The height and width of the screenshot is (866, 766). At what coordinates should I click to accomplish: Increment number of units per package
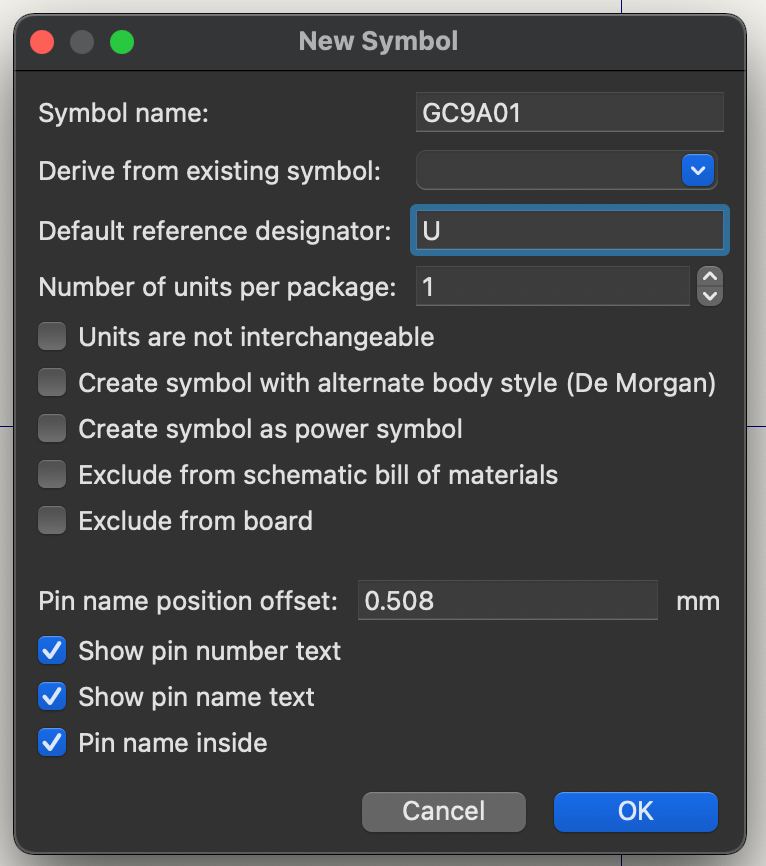710,277
